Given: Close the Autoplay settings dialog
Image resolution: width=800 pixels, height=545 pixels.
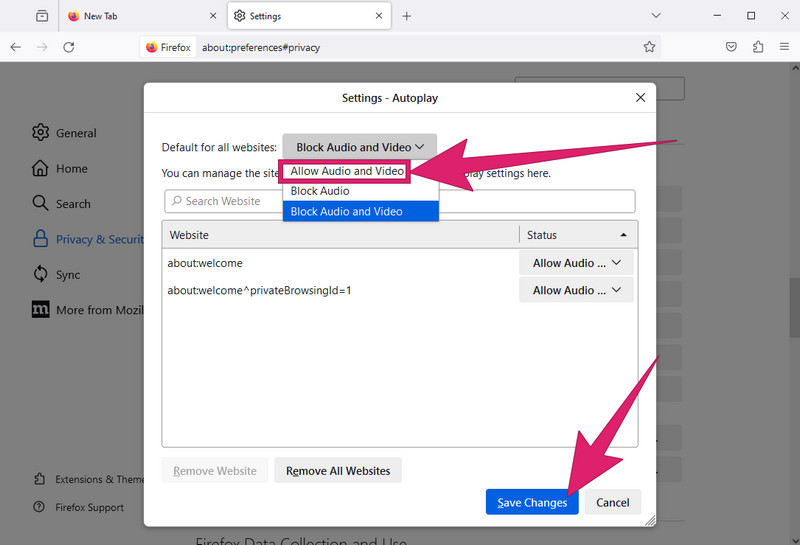Looking at the screenshot, I should pyautogui.click(x=640, y=97).
